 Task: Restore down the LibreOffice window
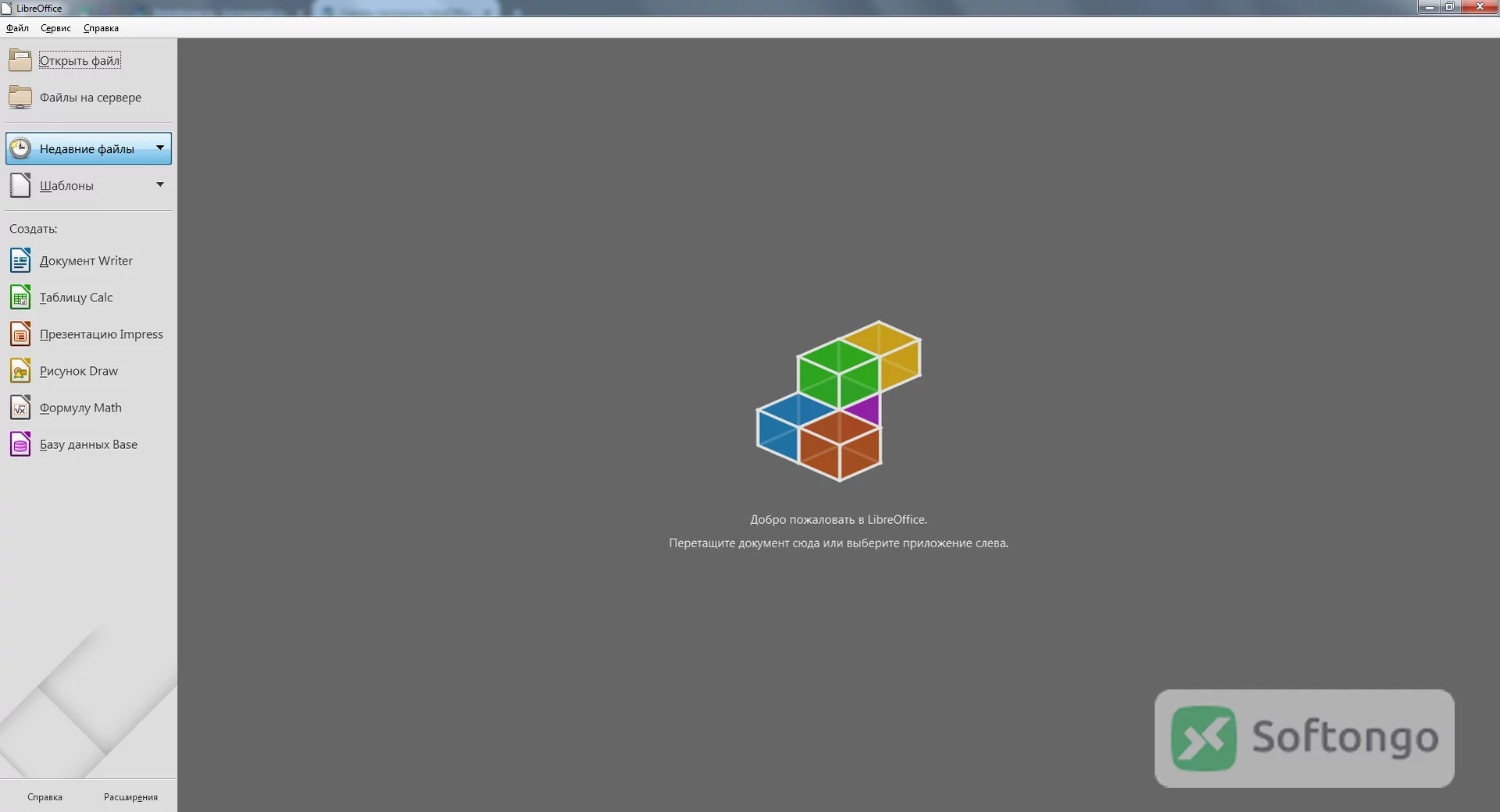(1449, 7)
